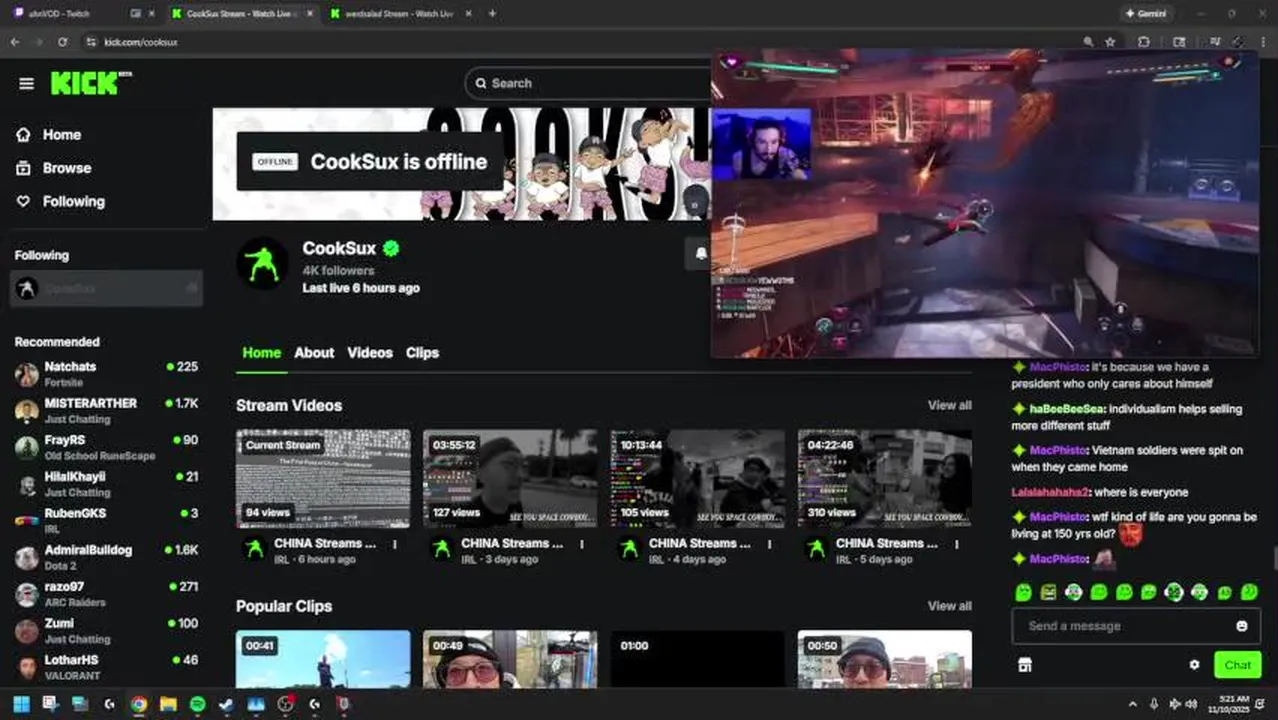This screenshot has width=1278, height=720.
Task: Open recommended channel razo97
Action: click(x=106, y=594)
